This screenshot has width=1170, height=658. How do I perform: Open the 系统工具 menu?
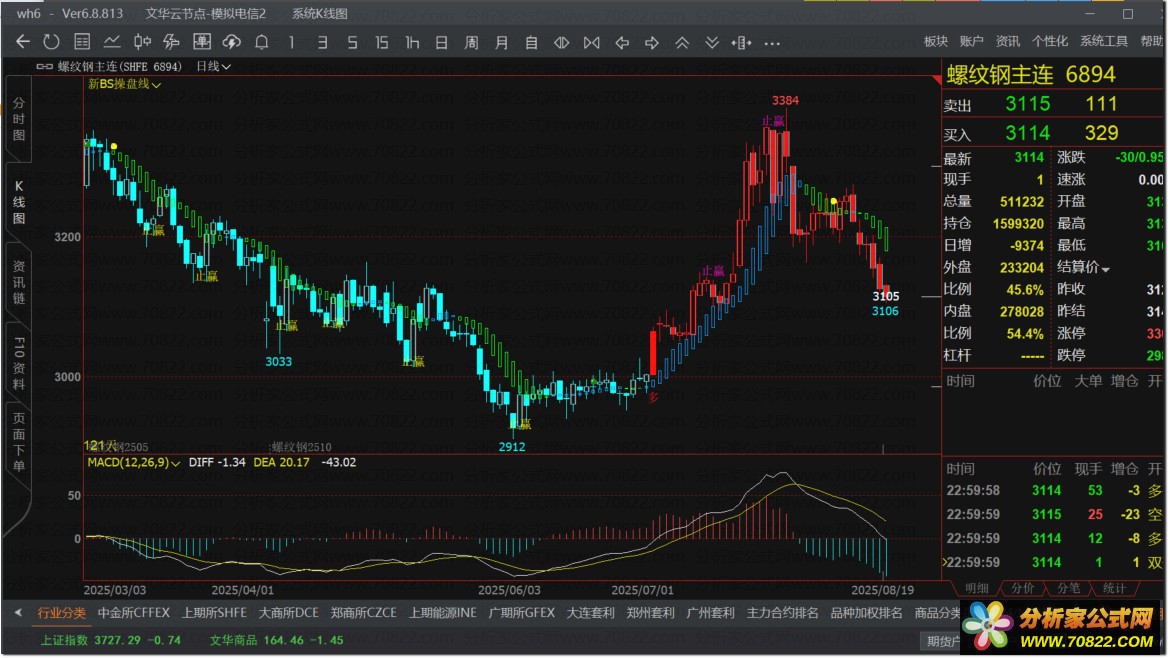tap(1104, 42)
